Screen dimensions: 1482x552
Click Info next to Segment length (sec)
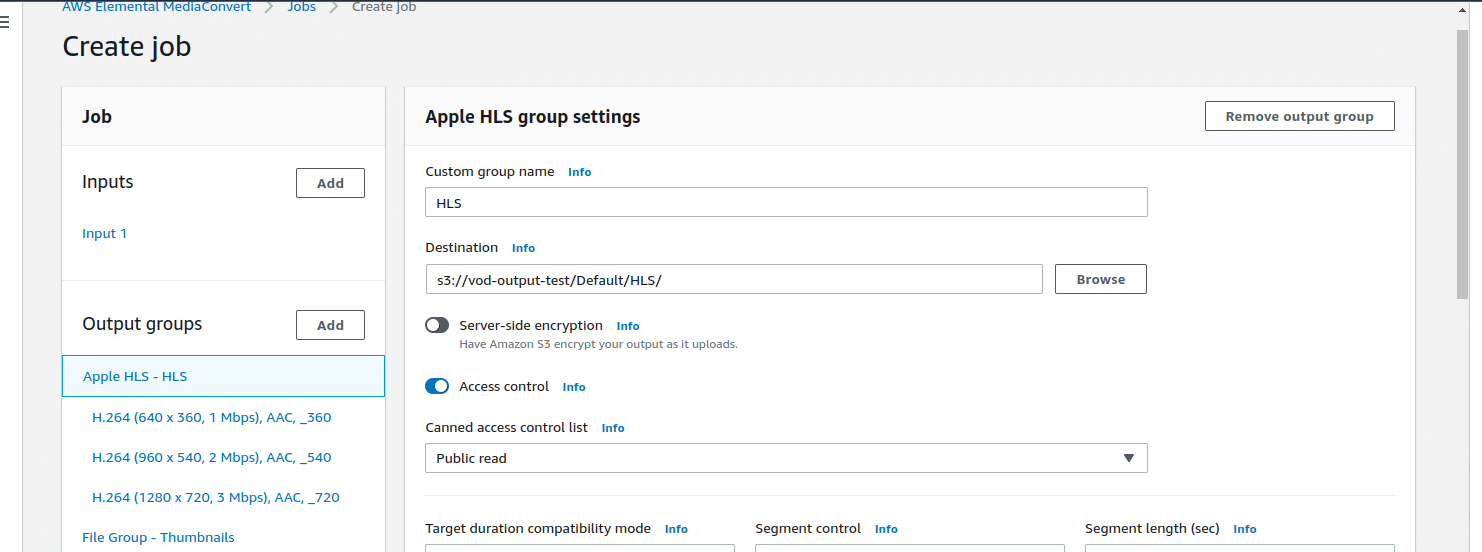1244,529
